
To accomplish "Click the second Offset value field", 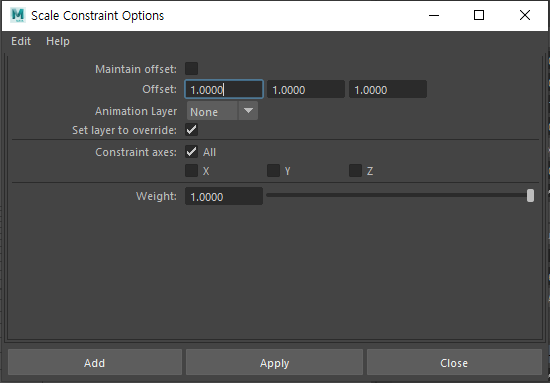I will pyautogui.click(x=306, y=89).
